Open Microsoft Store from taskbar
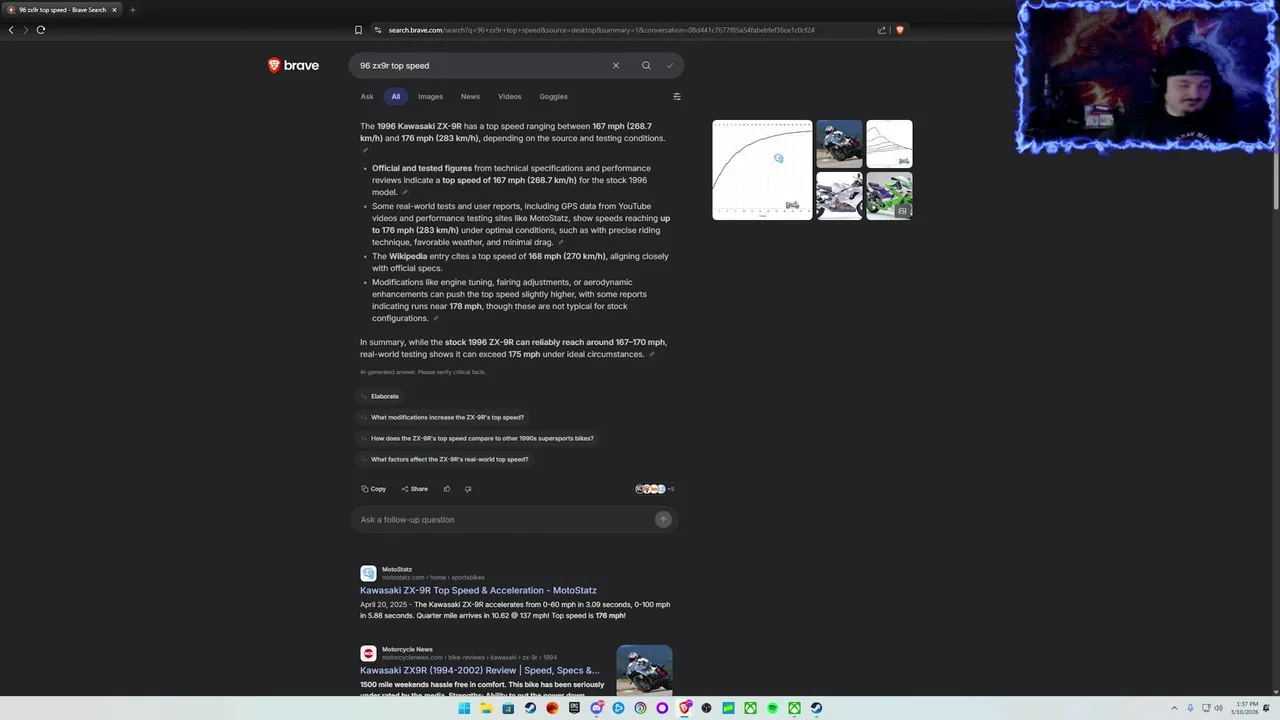The width and height of the screenshot is (1280, 720). [x=508, y=708]
